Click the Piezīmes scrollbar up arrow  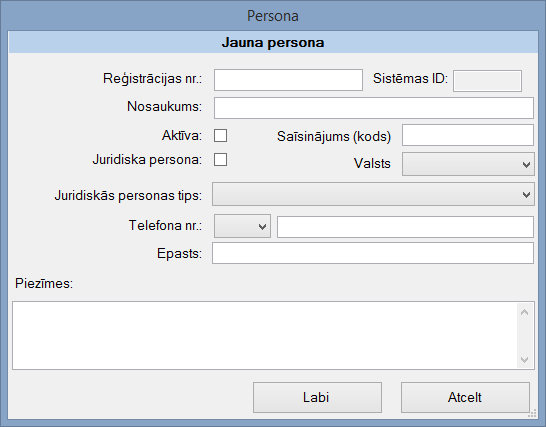click(525, 312)
